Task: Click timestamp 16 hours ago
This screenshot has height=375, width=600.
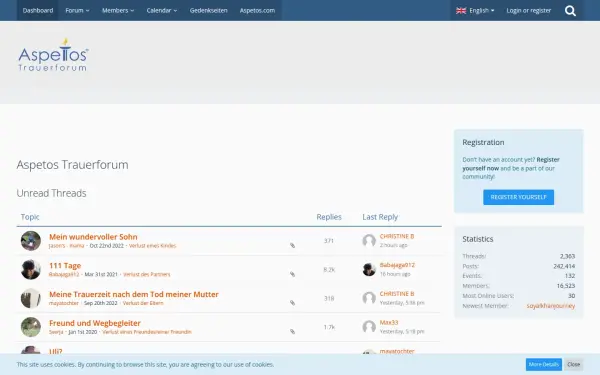Action: click(x=395, y=274)
